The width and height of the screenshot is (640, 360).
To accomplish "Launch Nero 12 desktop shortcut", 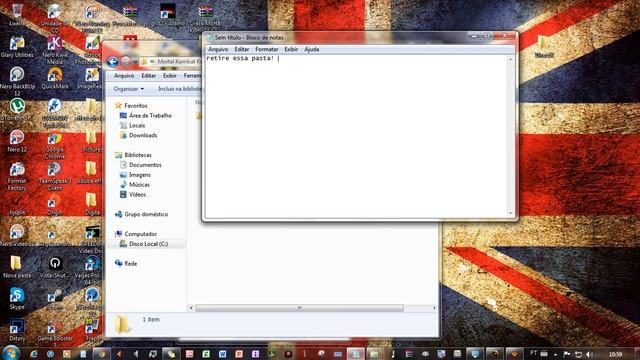I will click(17, 141).
